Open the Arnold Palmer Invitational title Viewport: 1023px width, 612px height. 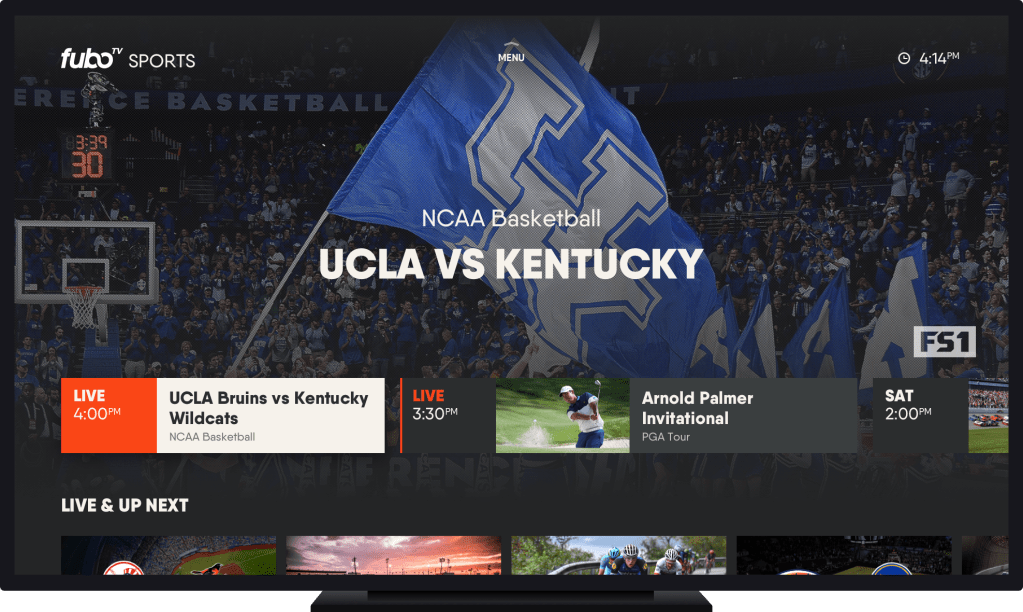coord(697,408)
